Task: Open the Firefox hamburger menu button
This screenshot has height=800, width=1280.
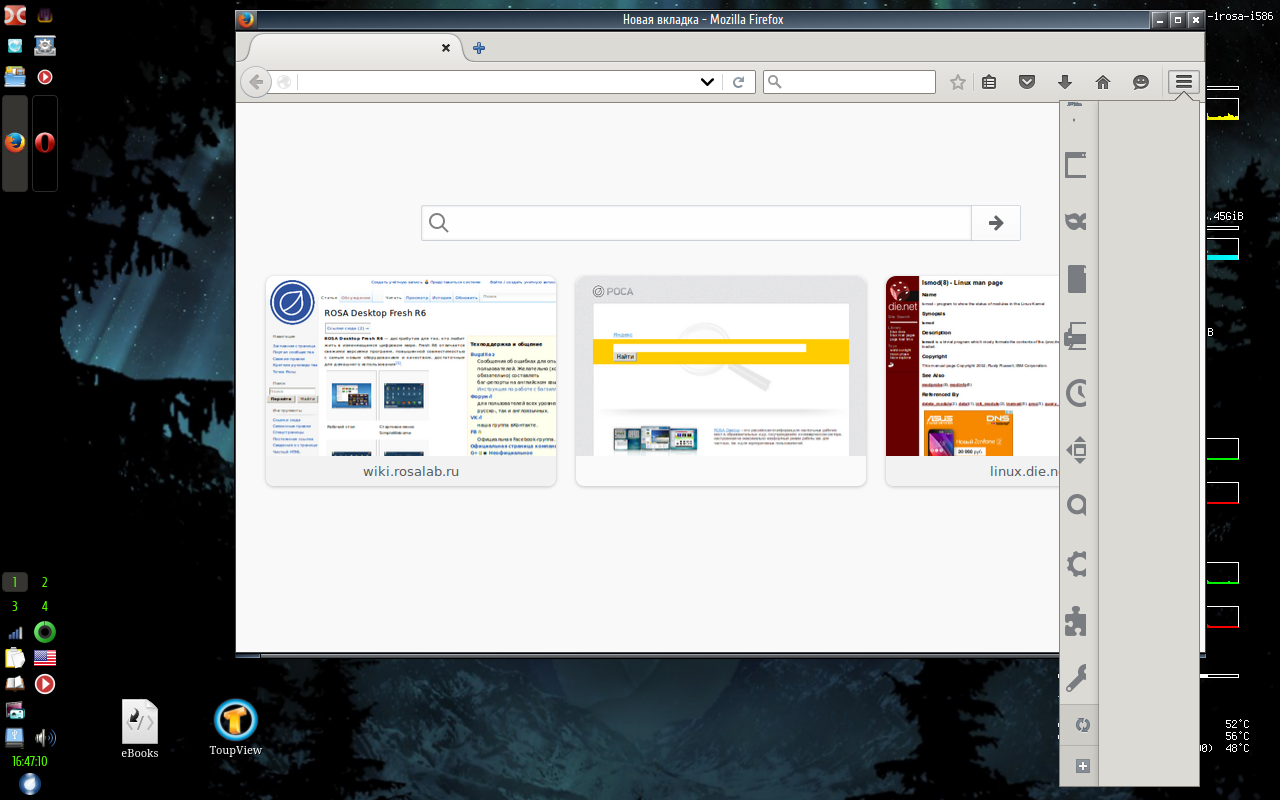Action: pyautogui.click(x=1184, y=83)
